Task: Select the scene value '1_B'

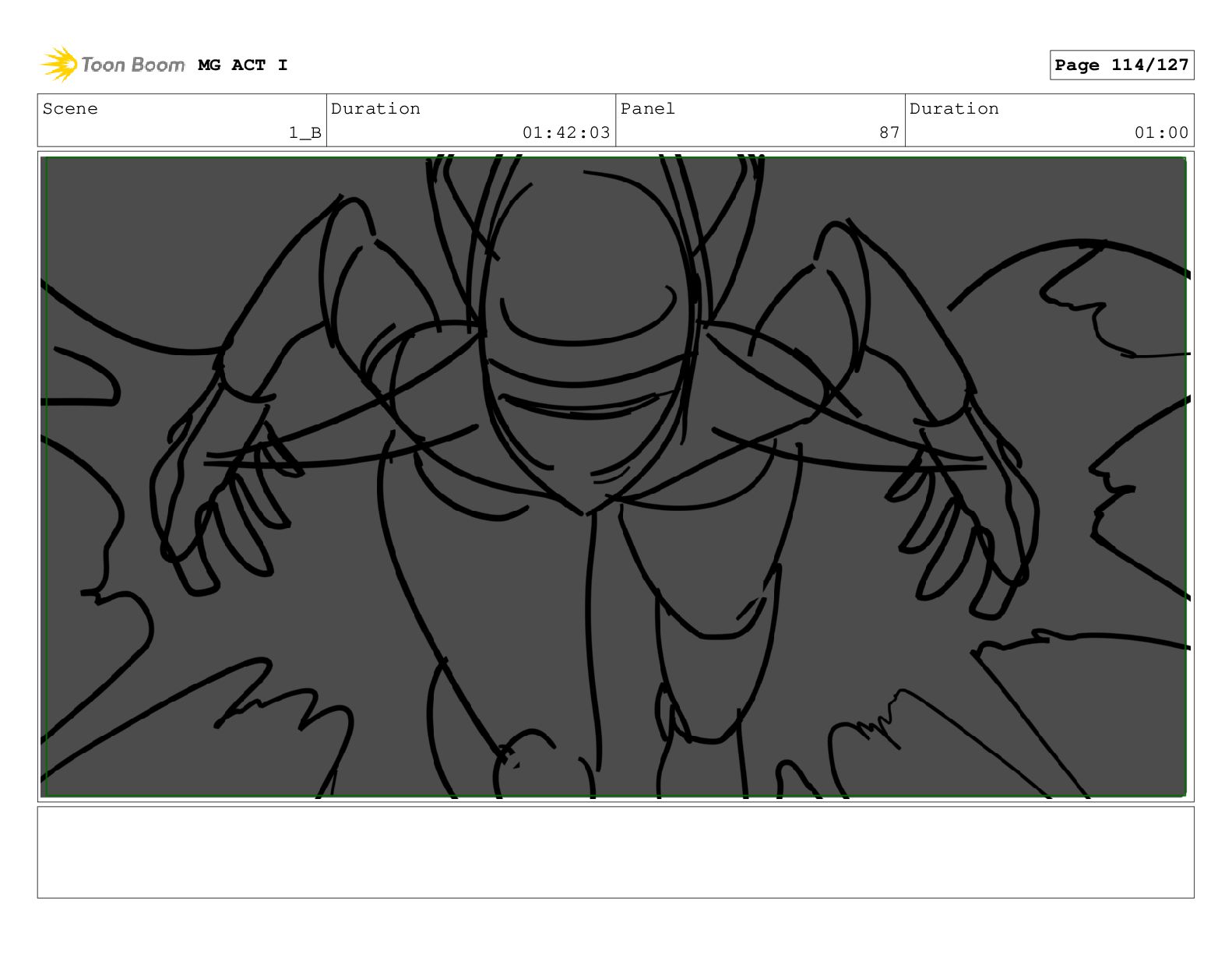Action: point(304,133)
